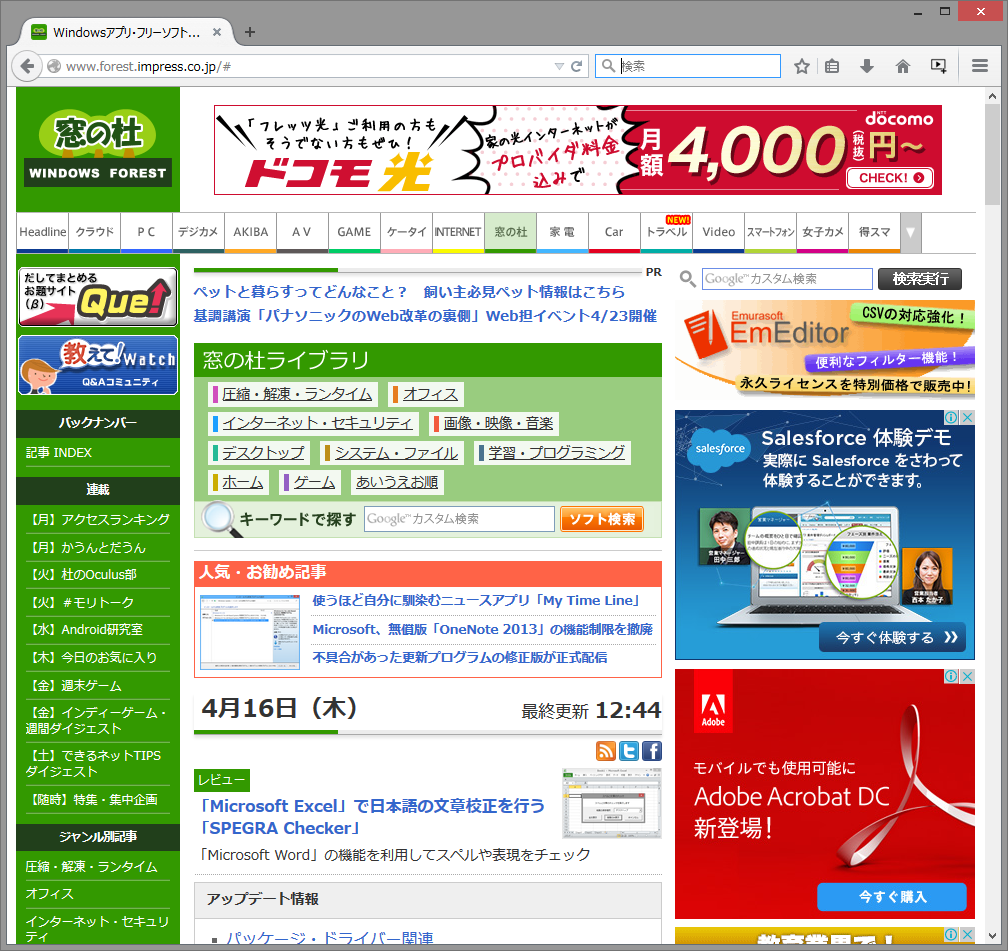Expand the extra categories arrow in navigation bar
1008x951 pixels.
click(910, 232)
